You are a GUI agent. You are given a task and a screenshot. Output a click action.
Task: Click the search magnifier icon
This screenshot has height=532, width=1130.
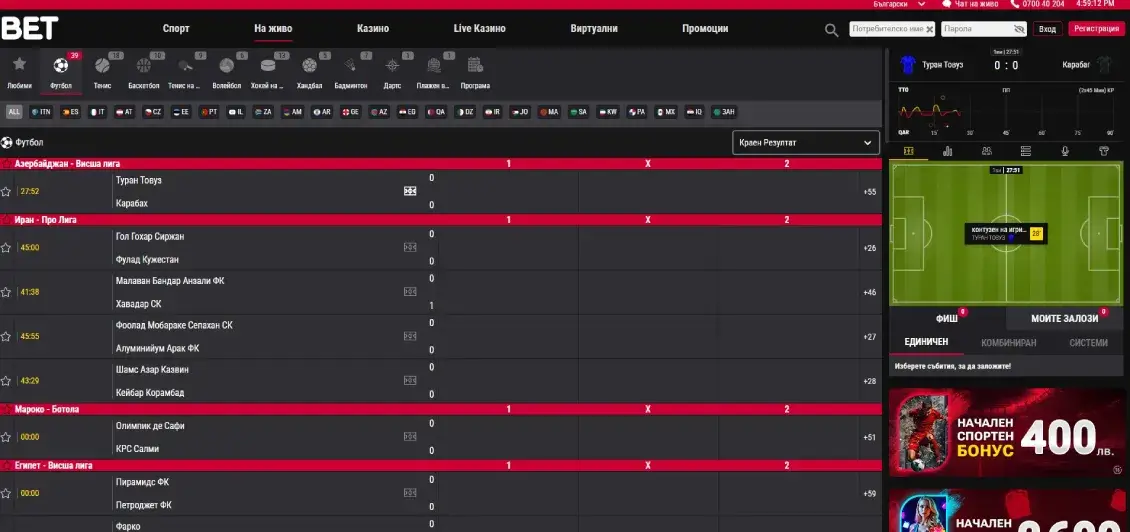point(832,30)
